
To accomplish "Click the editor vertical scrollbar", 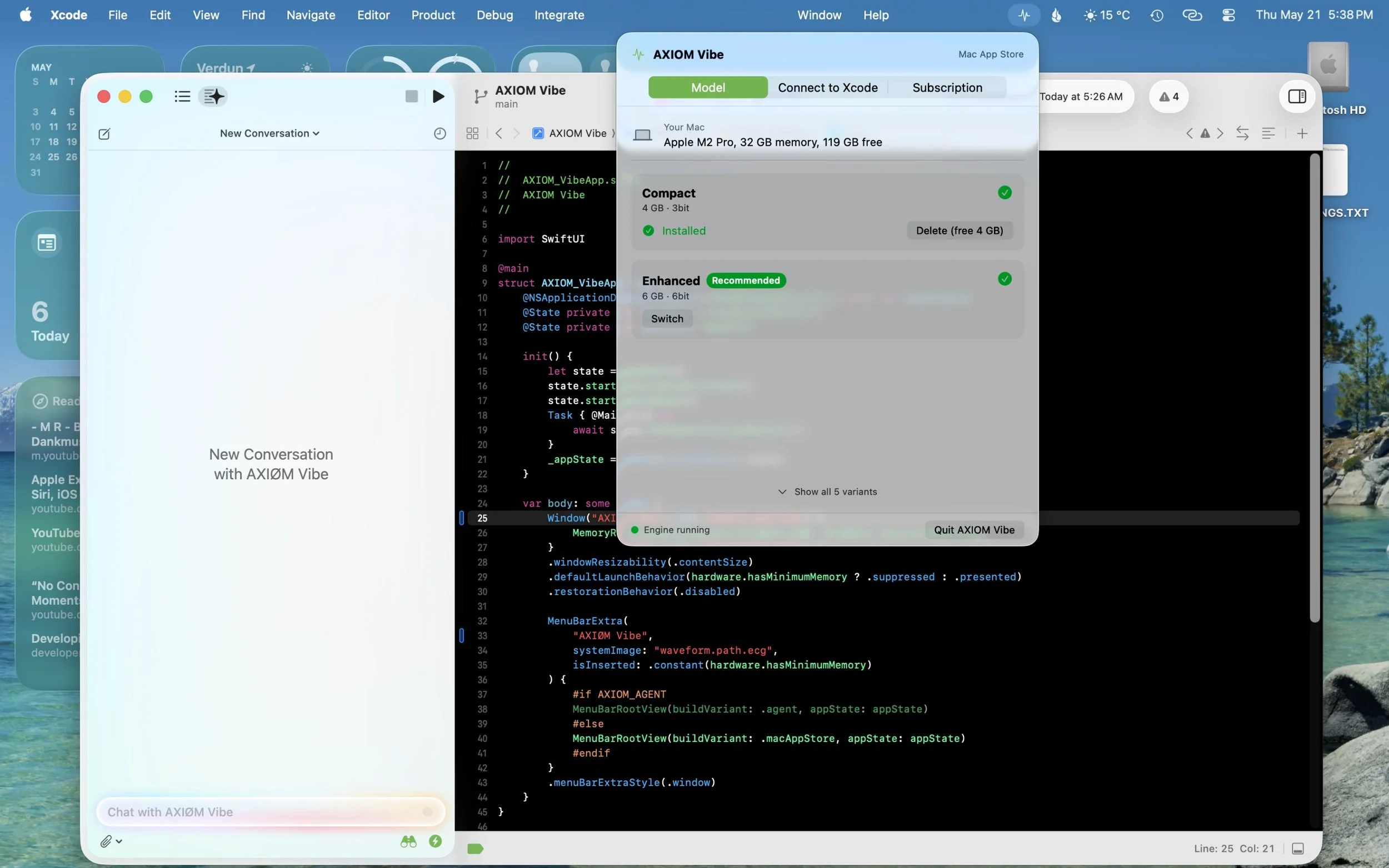I will tap(1314, 388).
